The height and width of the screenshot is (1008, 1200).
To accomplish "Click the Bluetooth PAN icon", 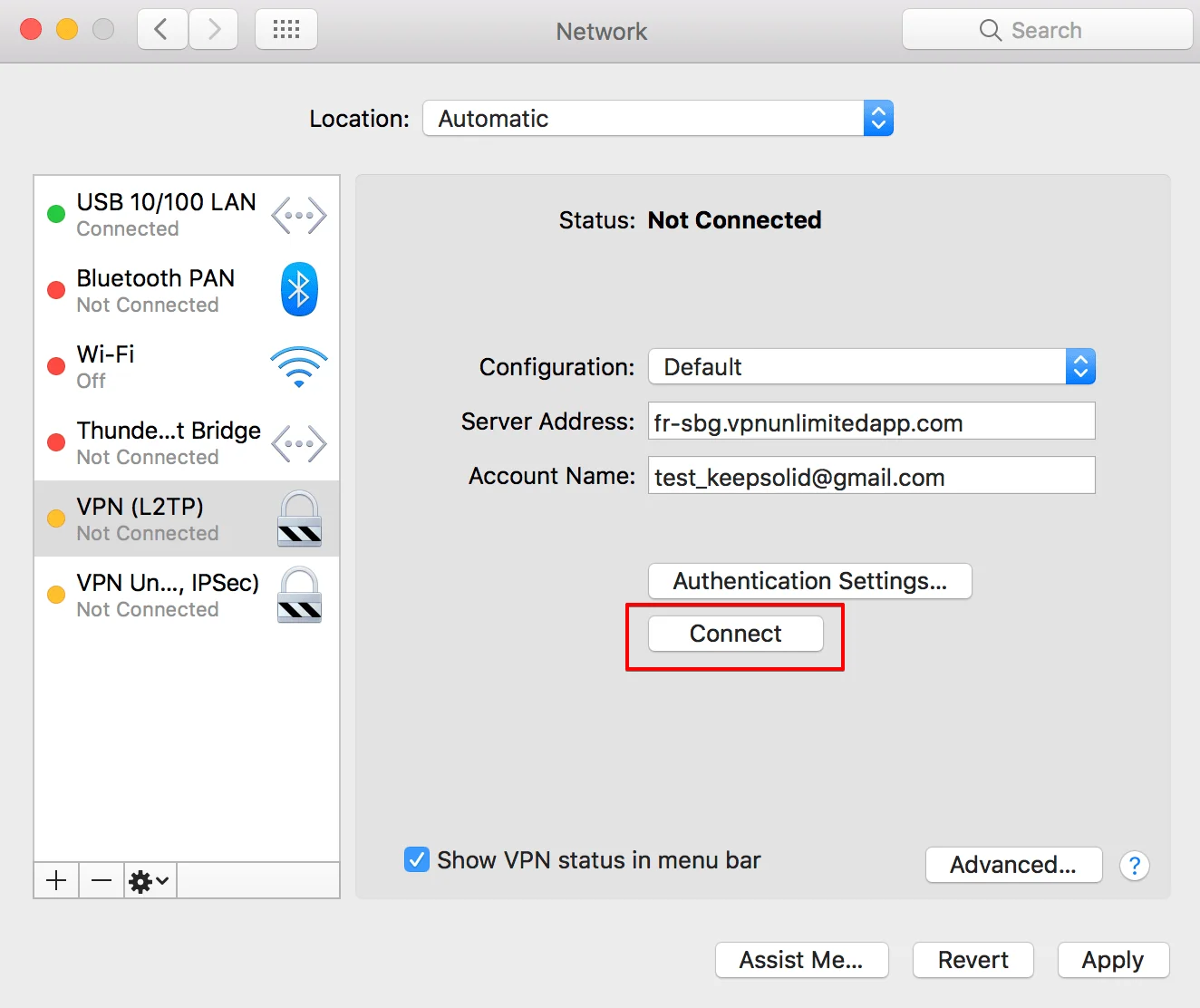I will pos(299,289).
